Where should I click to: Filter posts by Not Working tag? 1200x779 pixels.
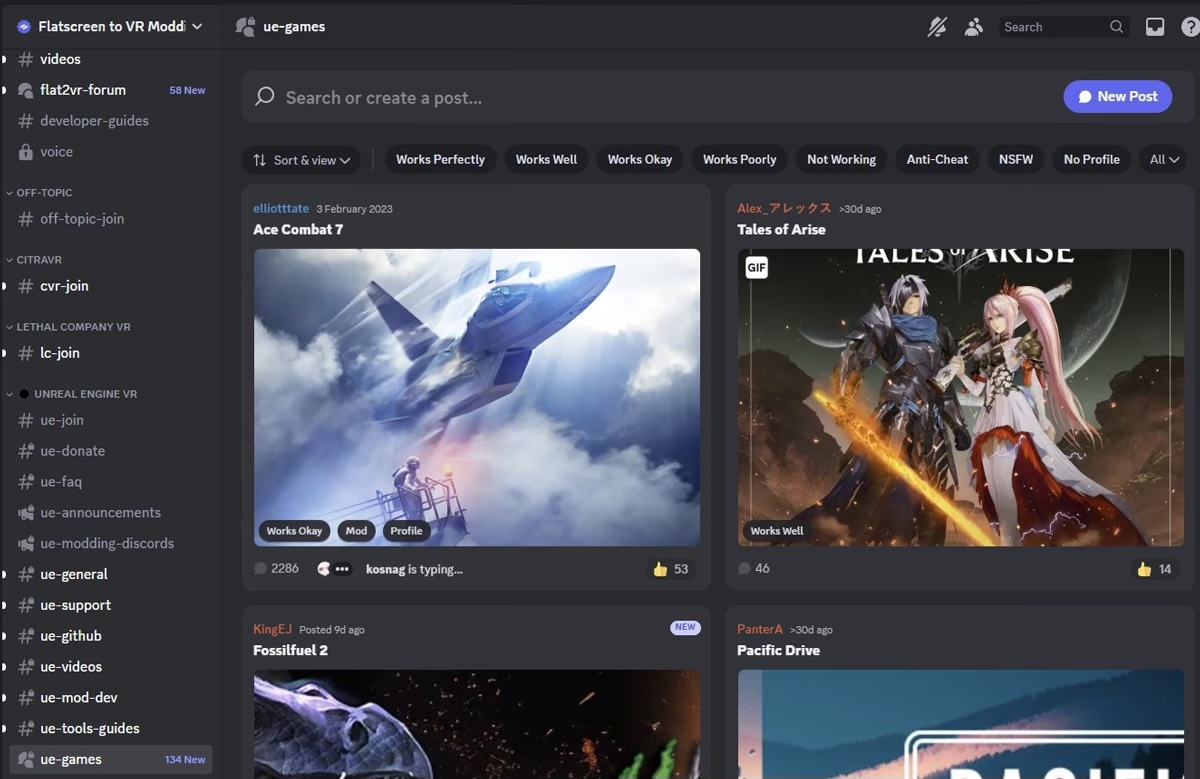841,160
